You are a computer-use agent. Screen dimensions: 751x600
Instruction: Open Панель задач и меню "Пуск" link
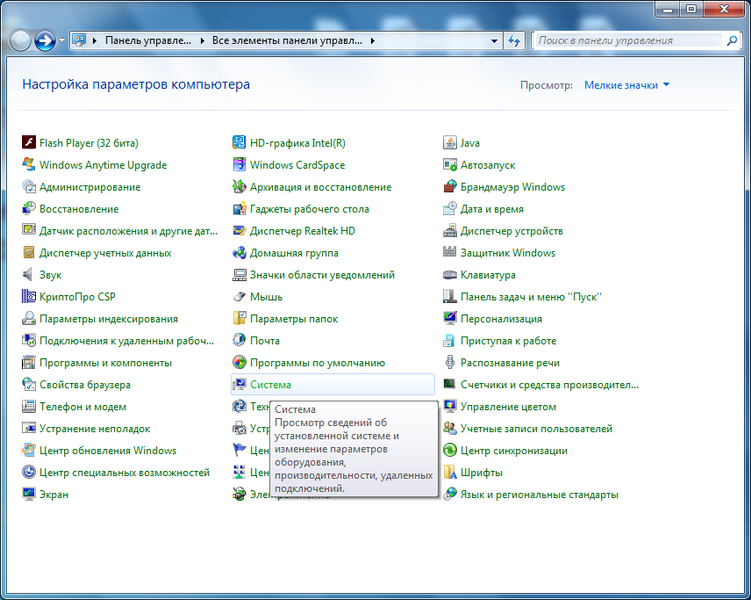pos(531,297)
